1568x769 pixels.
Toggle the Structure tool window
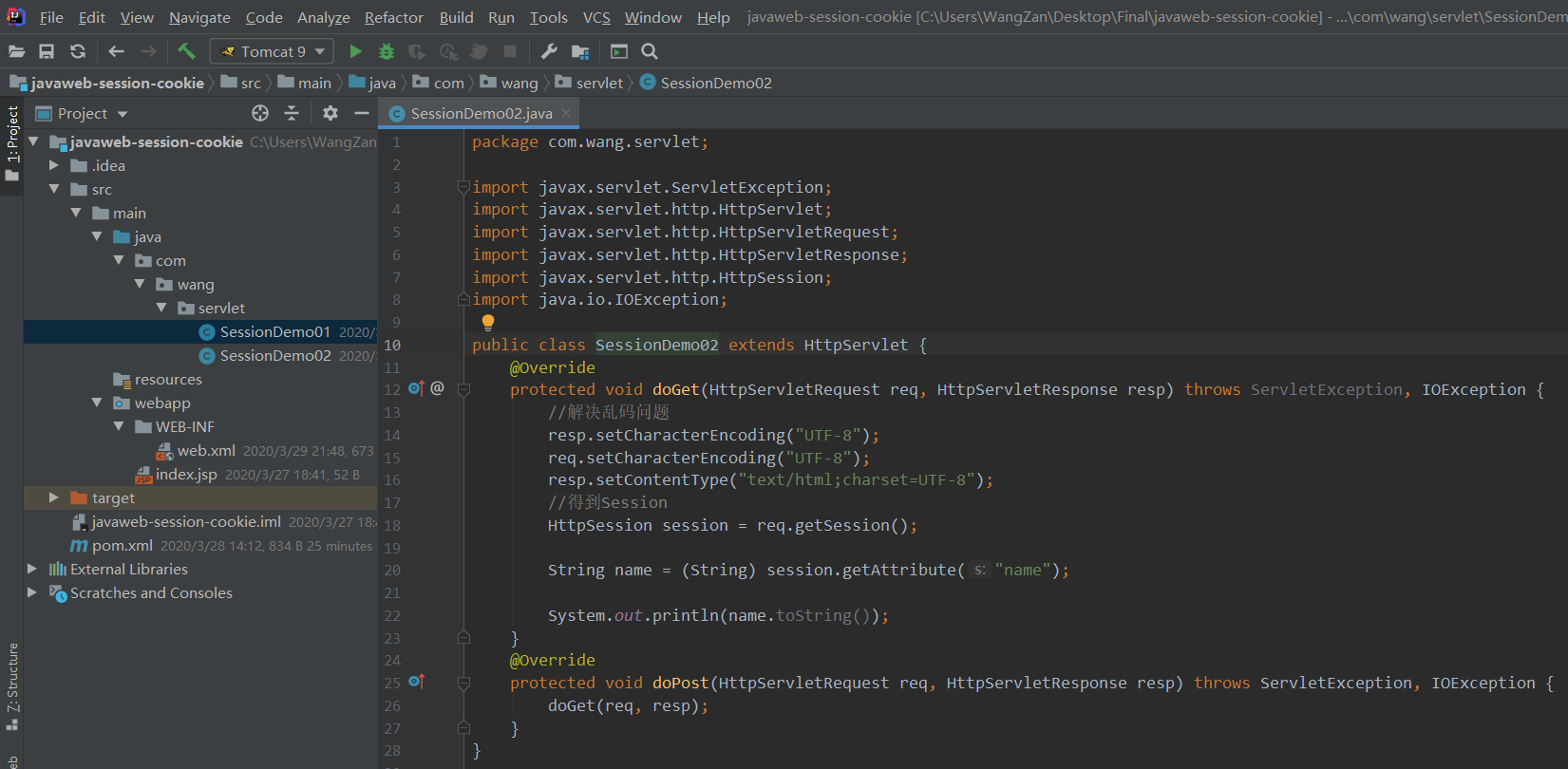point(12,677)
